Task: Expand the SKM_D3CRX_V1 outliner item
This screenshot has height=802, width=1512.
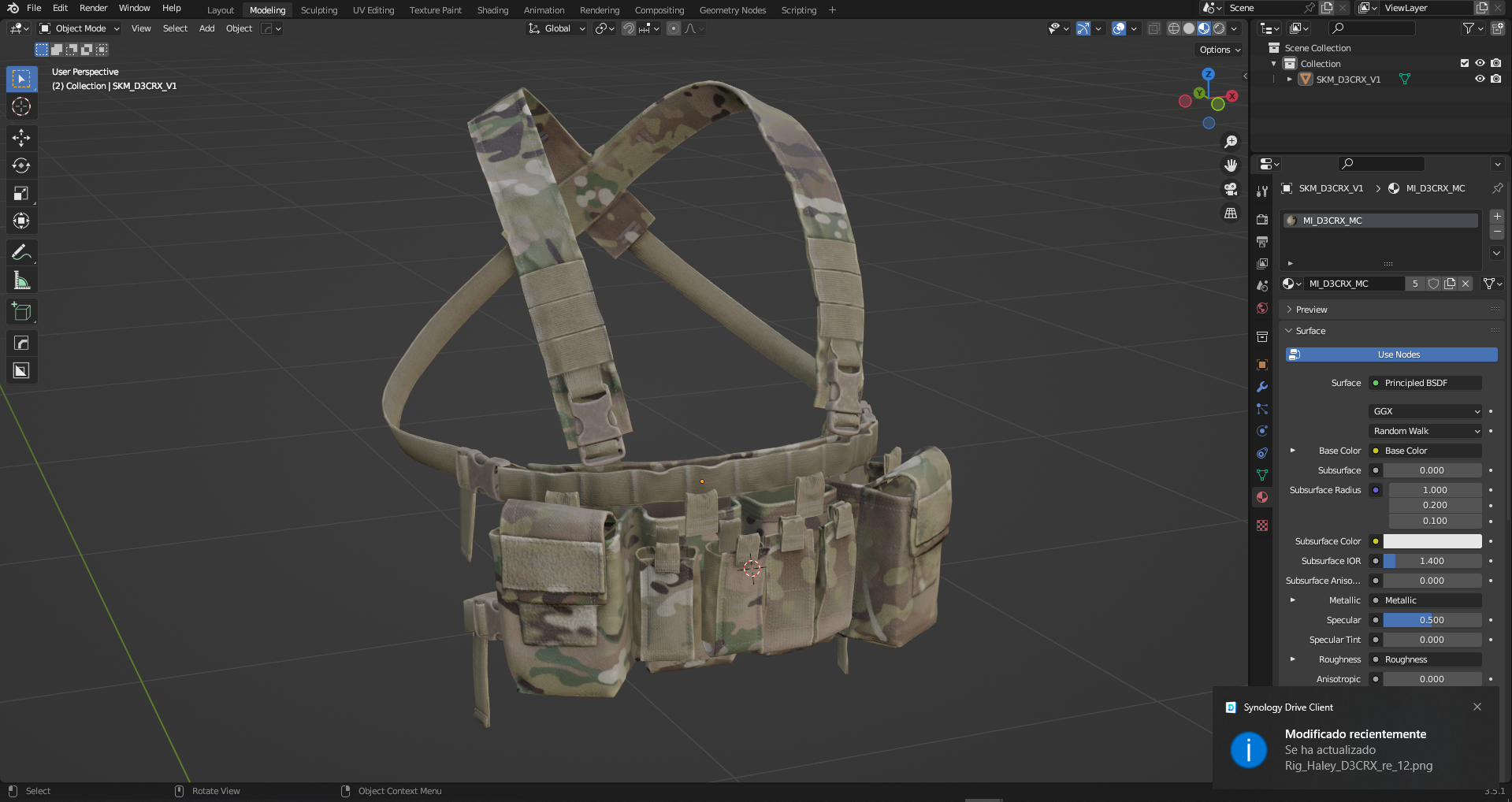Action: (x=1290, y=79)
